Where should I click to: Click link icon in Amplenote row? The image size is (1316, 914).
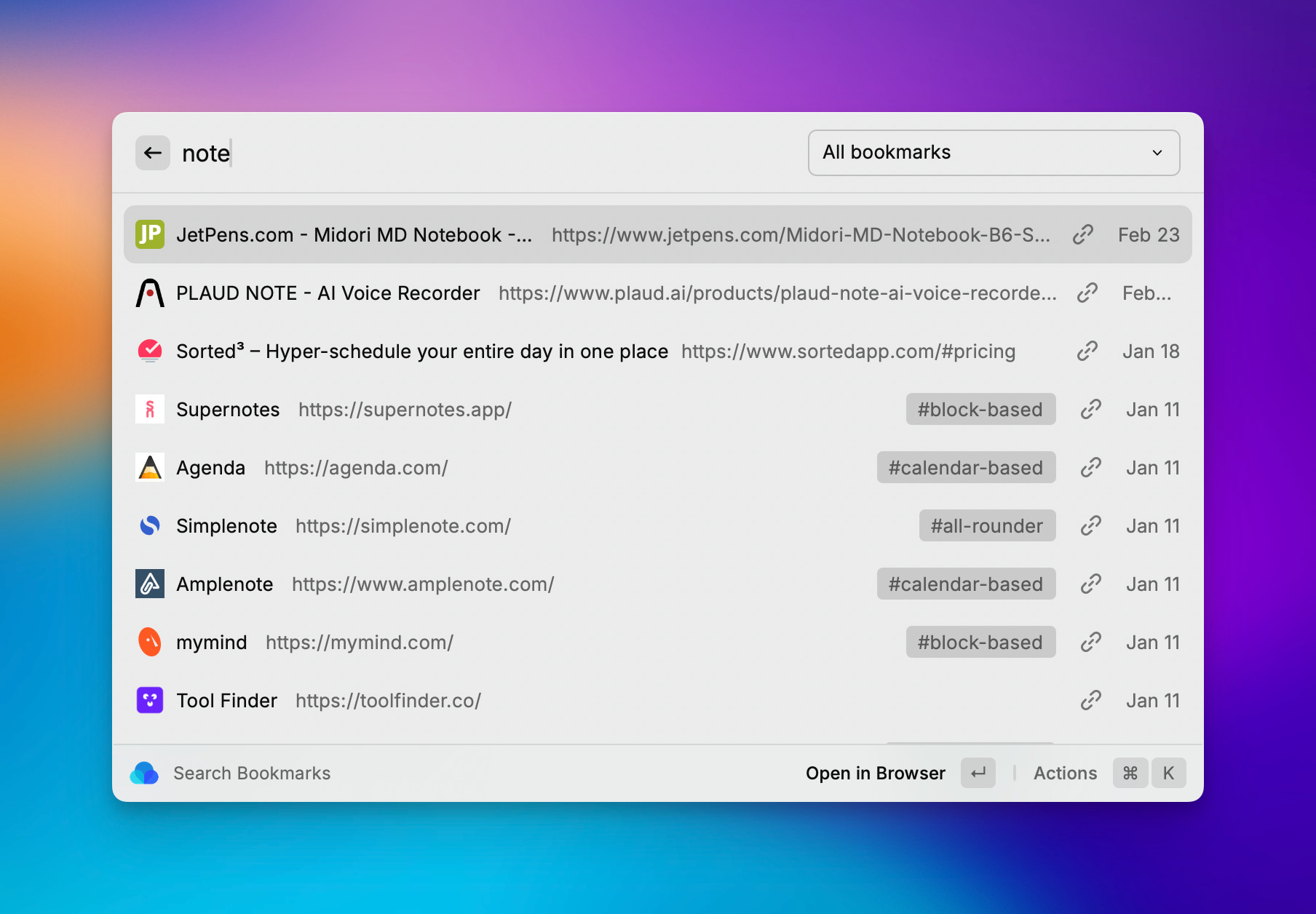point(1091,584)
